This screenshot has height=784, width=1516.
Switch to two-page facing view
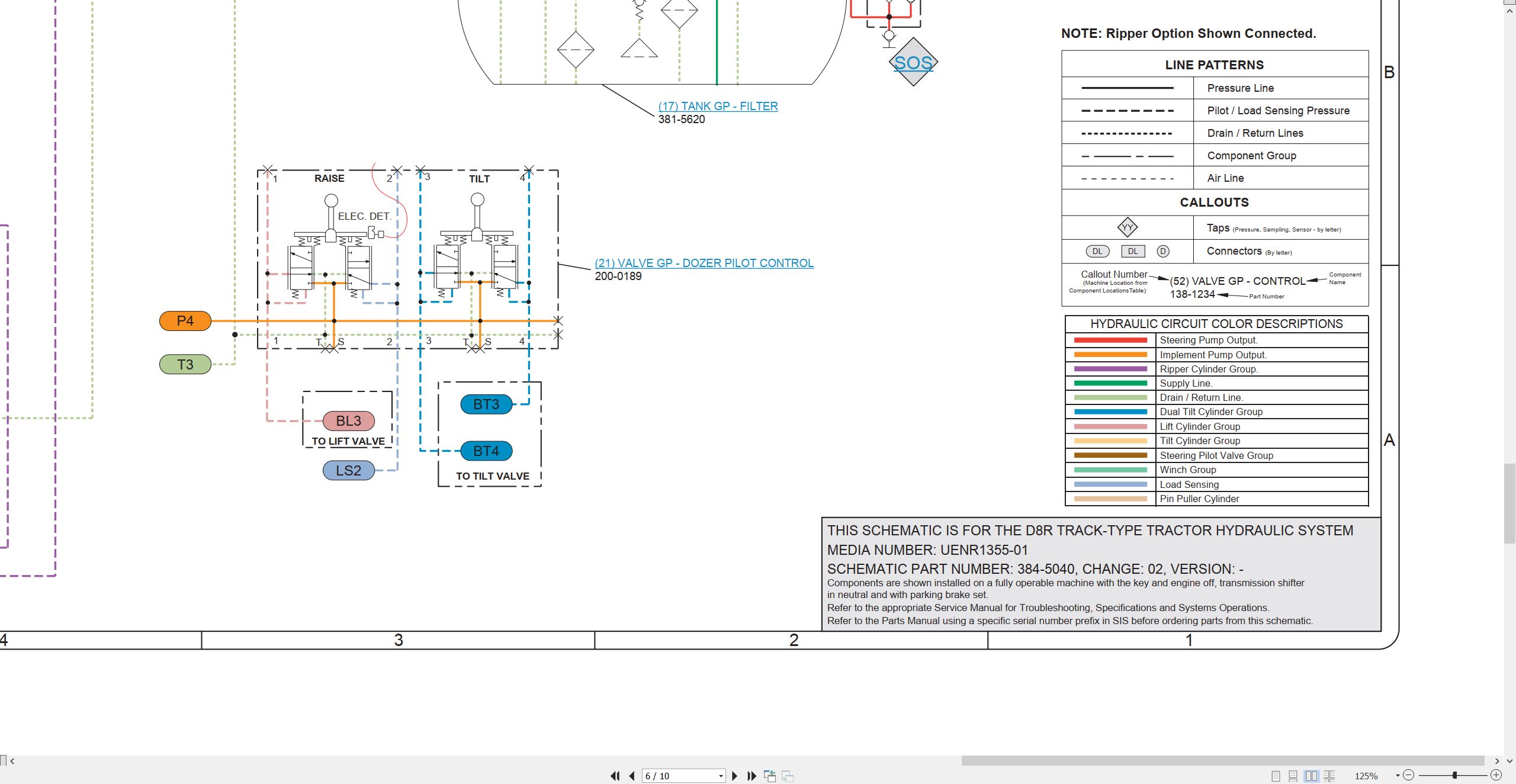(x=1311, y=776)
